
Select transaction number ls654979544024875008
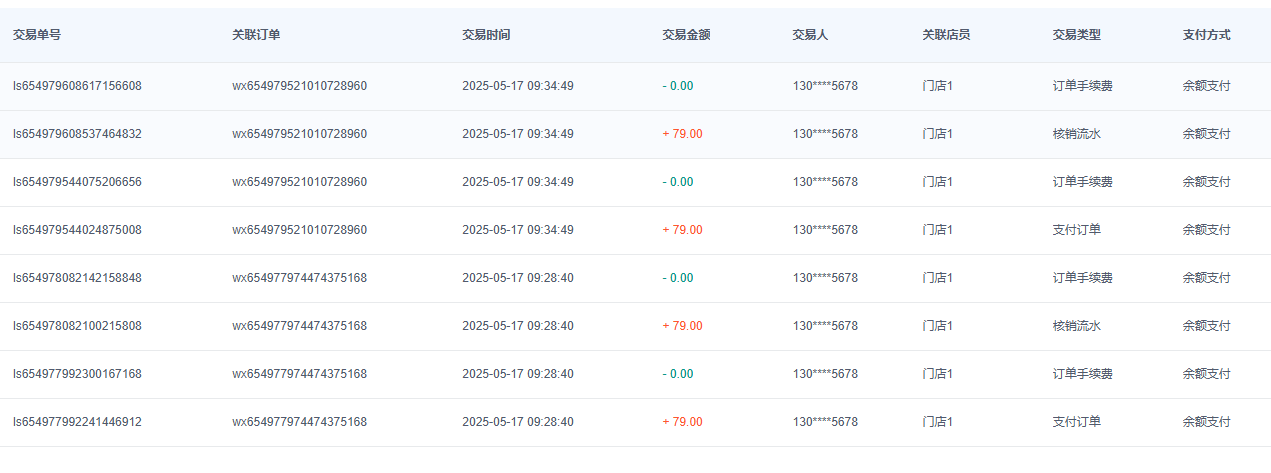click(77, 230)
